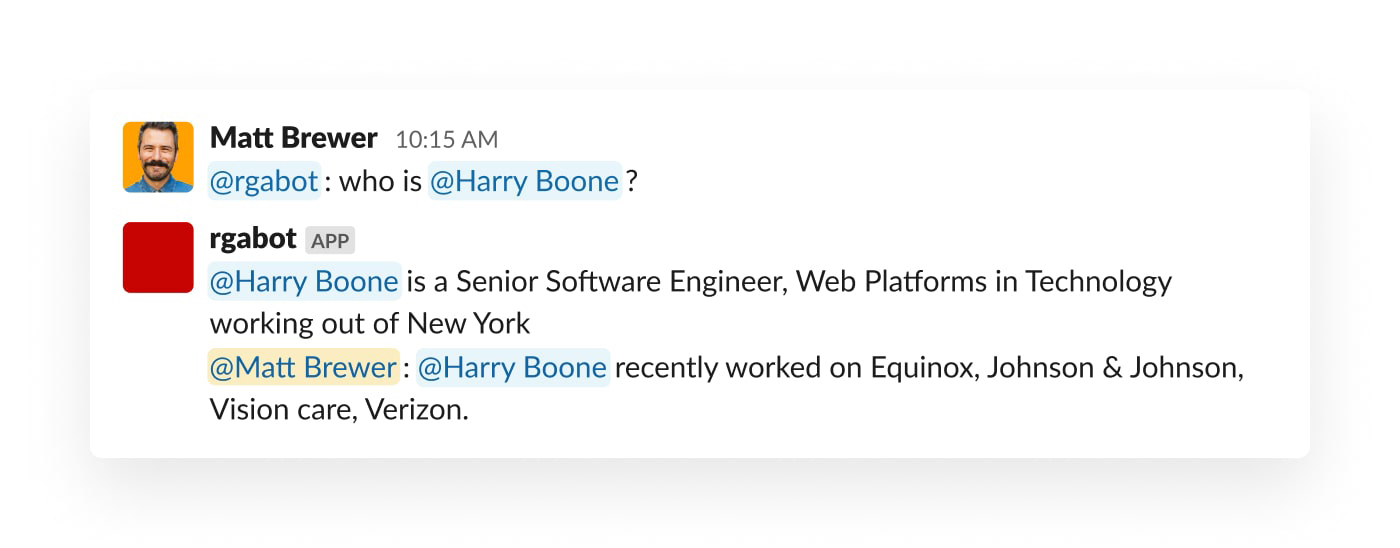Image resolution: width=1400 pixels, height=548 pixels.
Task: Click the 'Vision care, Verizon.' text line
Action: coord(338,410)
